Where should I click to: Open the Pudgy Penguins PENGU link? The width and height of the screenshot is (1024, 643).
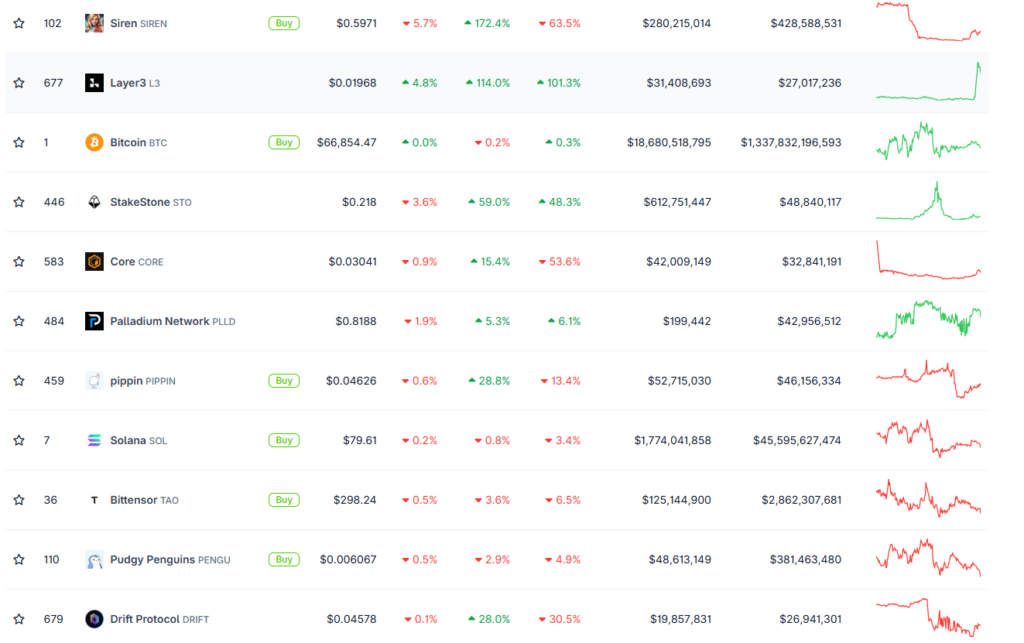click(169, 560)
